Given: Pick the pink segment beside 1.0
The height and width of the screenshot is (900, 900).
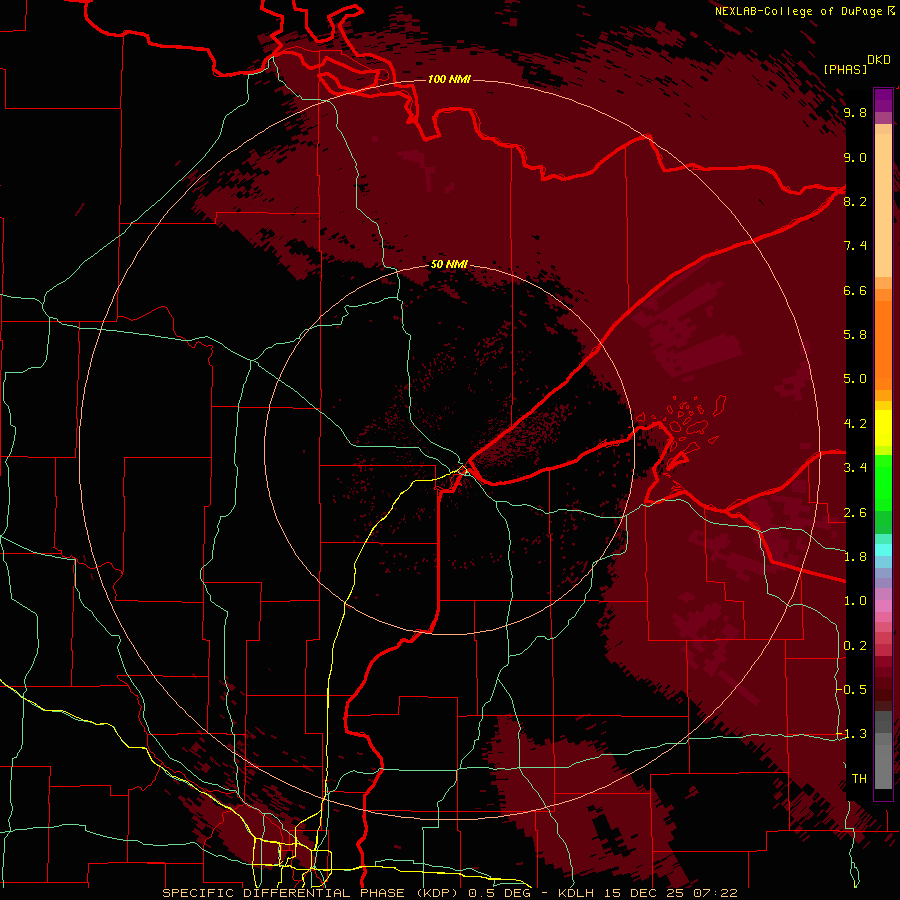Looking at the screenshot, I should click(883, 606).
